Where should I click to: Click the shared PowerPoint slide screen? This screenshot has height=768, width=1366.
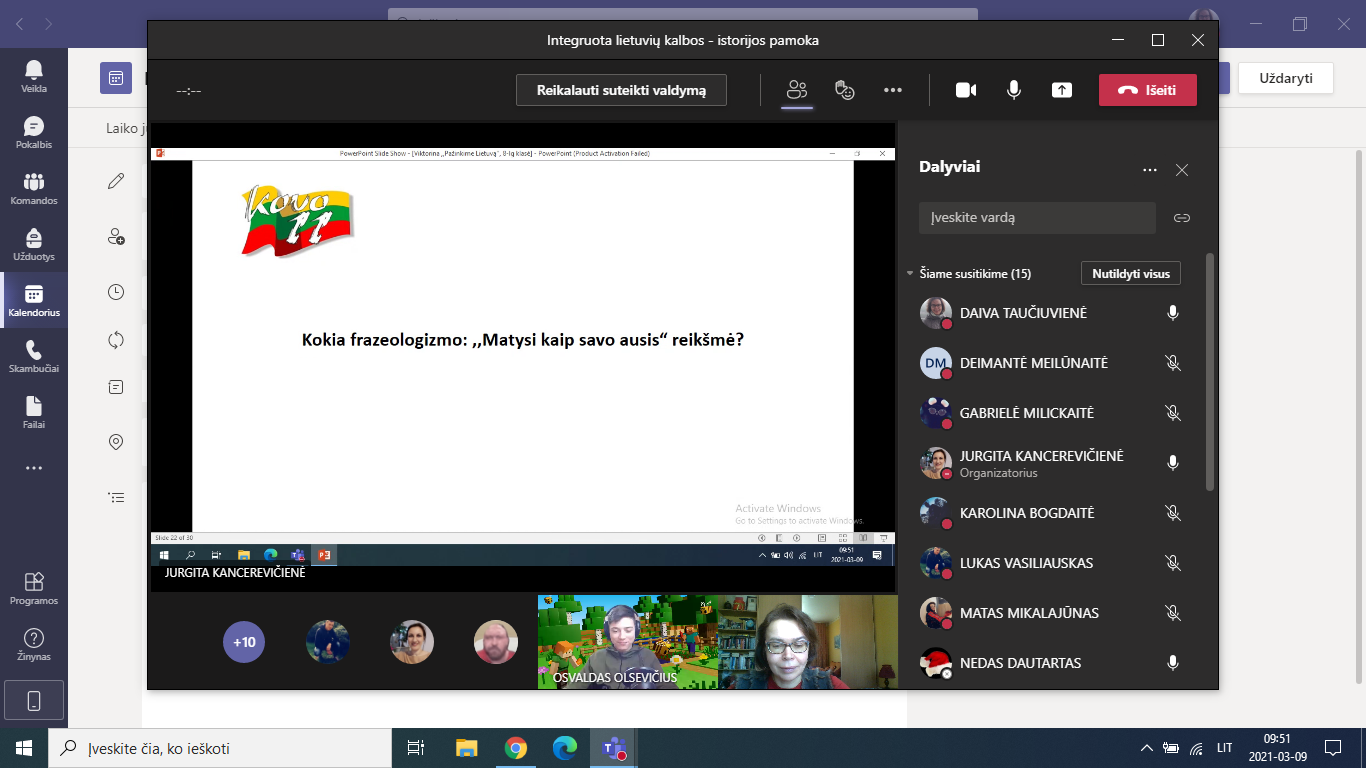(522, 346)
